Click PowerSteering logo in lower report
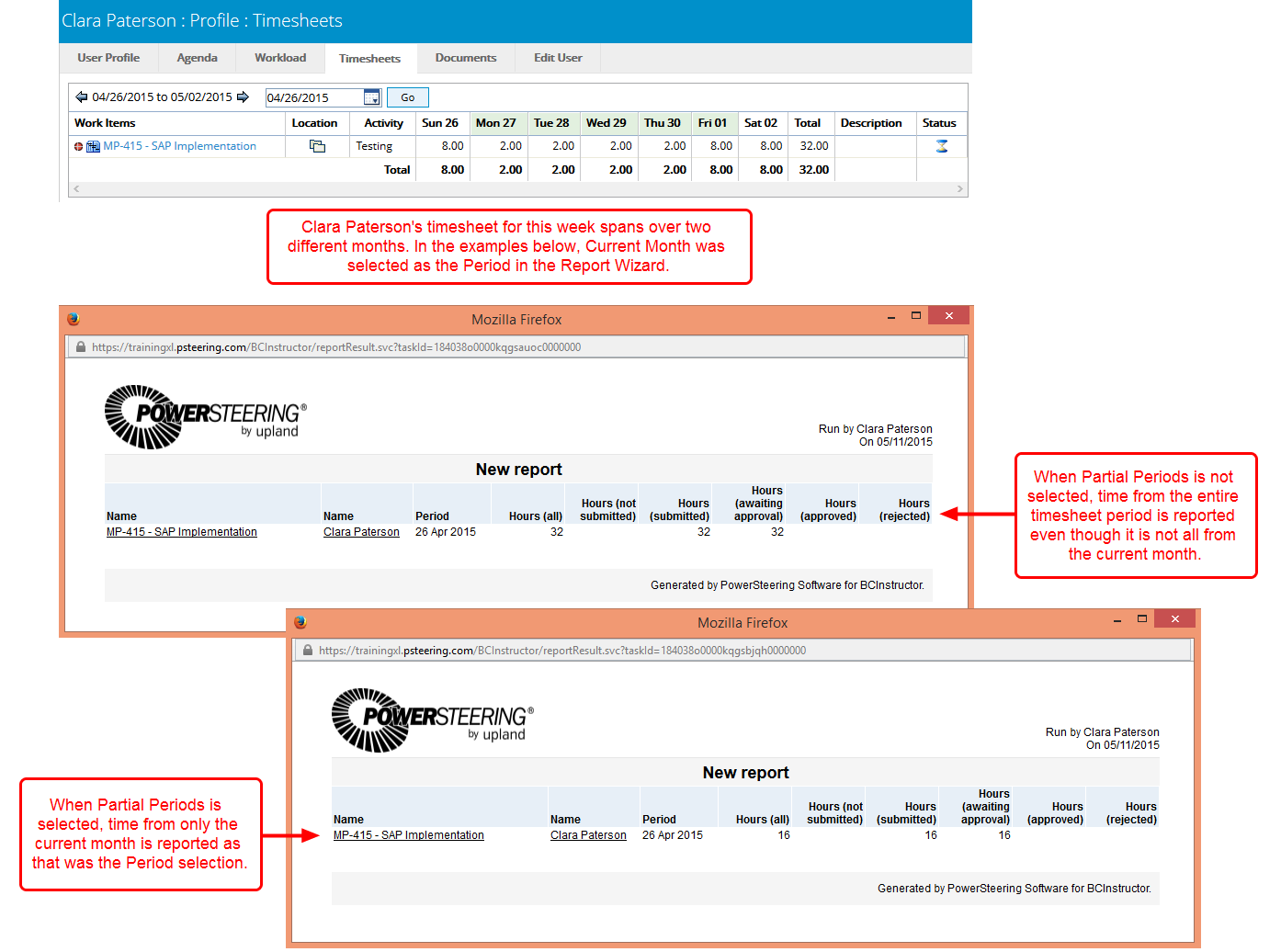Image resolution: width=1281 pixels, height=952 pixels. coord(433,720)
